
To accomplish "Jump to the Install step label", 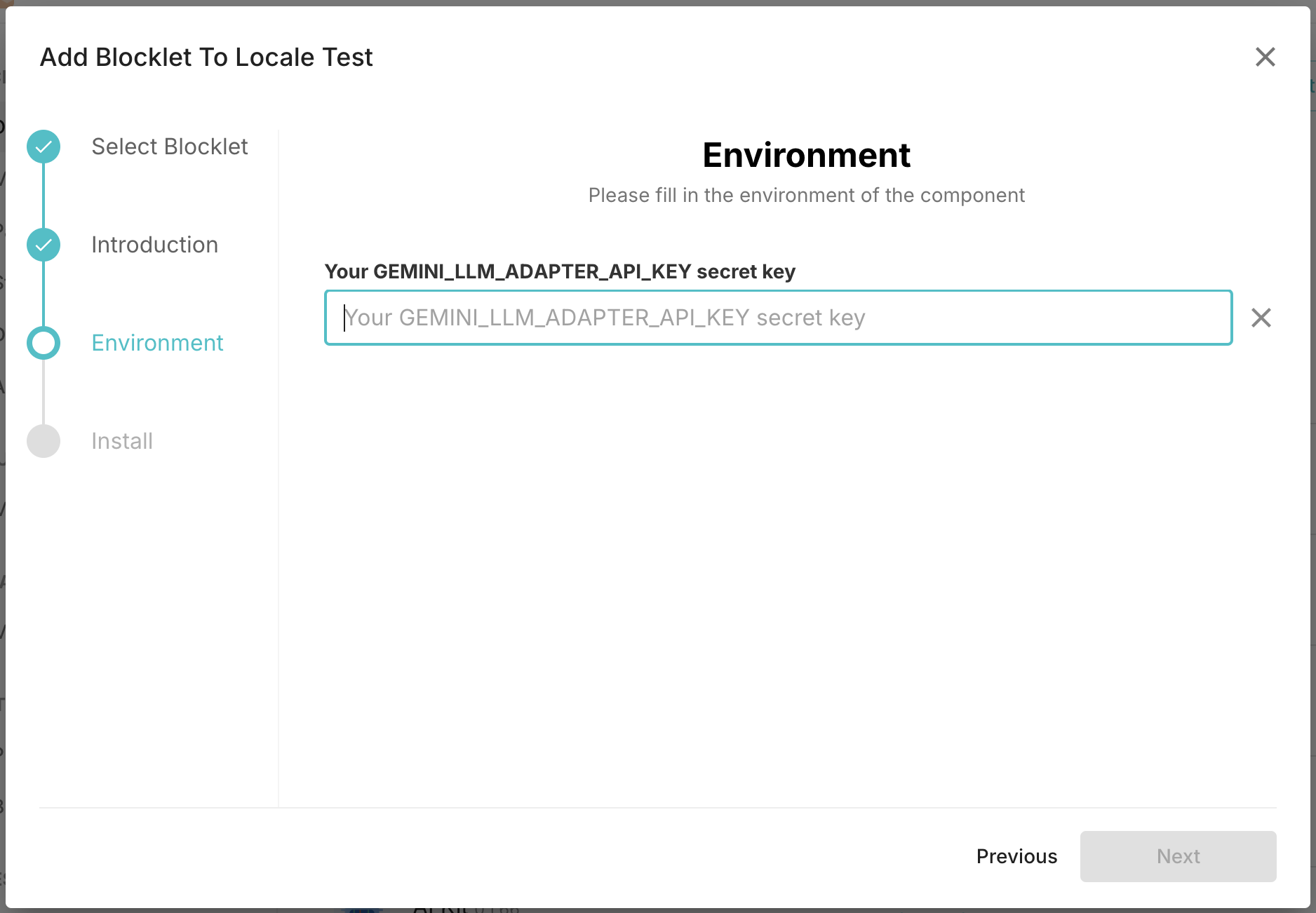I will pyautogui.click(x=122, y=441).
